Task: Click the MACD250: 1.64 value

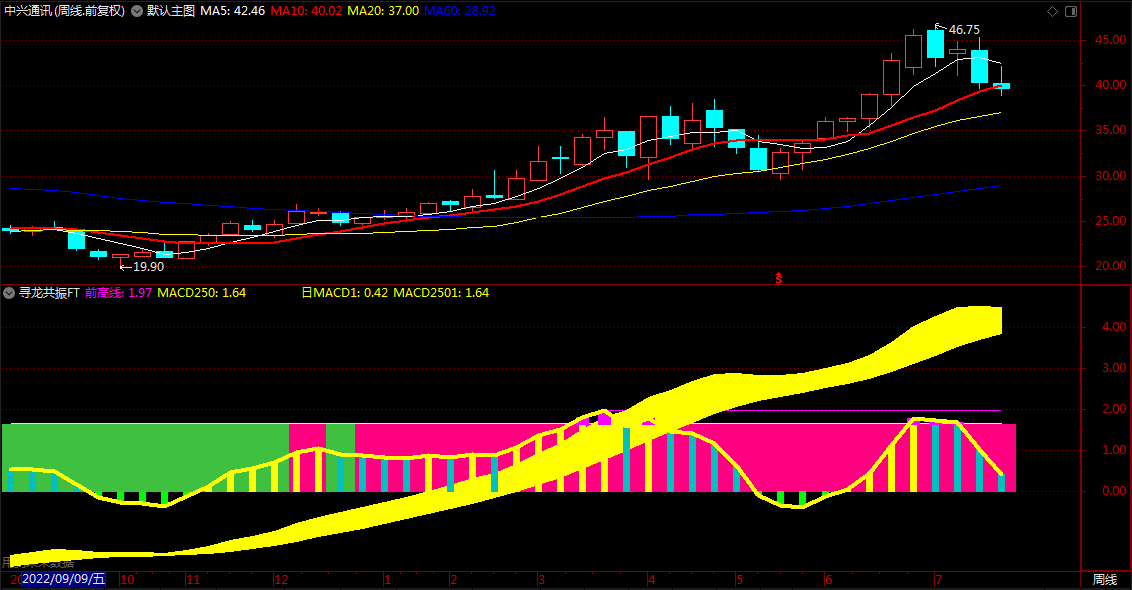Action: coord(201,292)
